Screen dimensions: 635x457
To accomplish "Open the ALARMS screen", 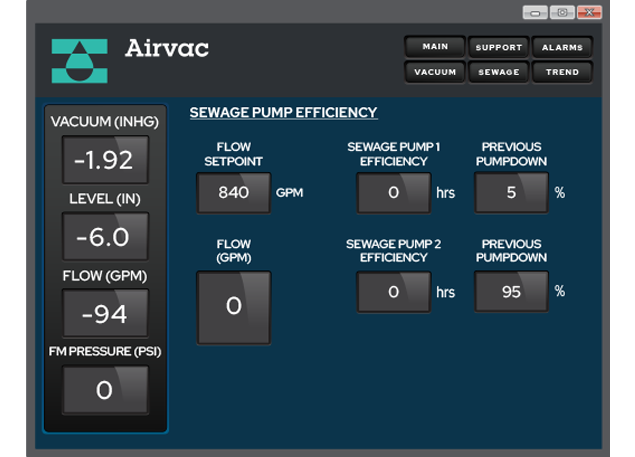I will pyautogui.click(x=562, y=47).
